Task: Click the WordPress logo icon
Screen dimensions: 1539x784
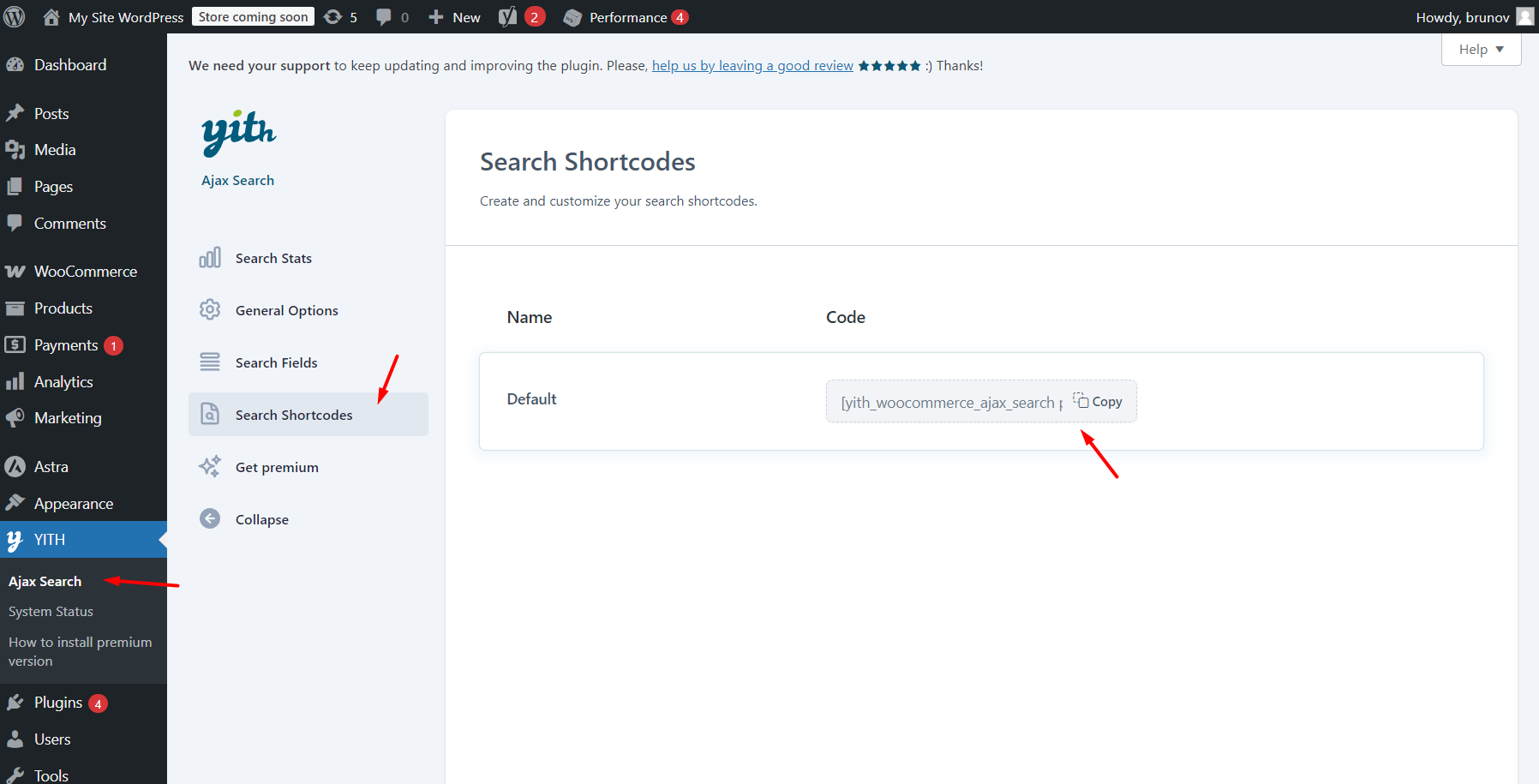Action: [15, 16]
